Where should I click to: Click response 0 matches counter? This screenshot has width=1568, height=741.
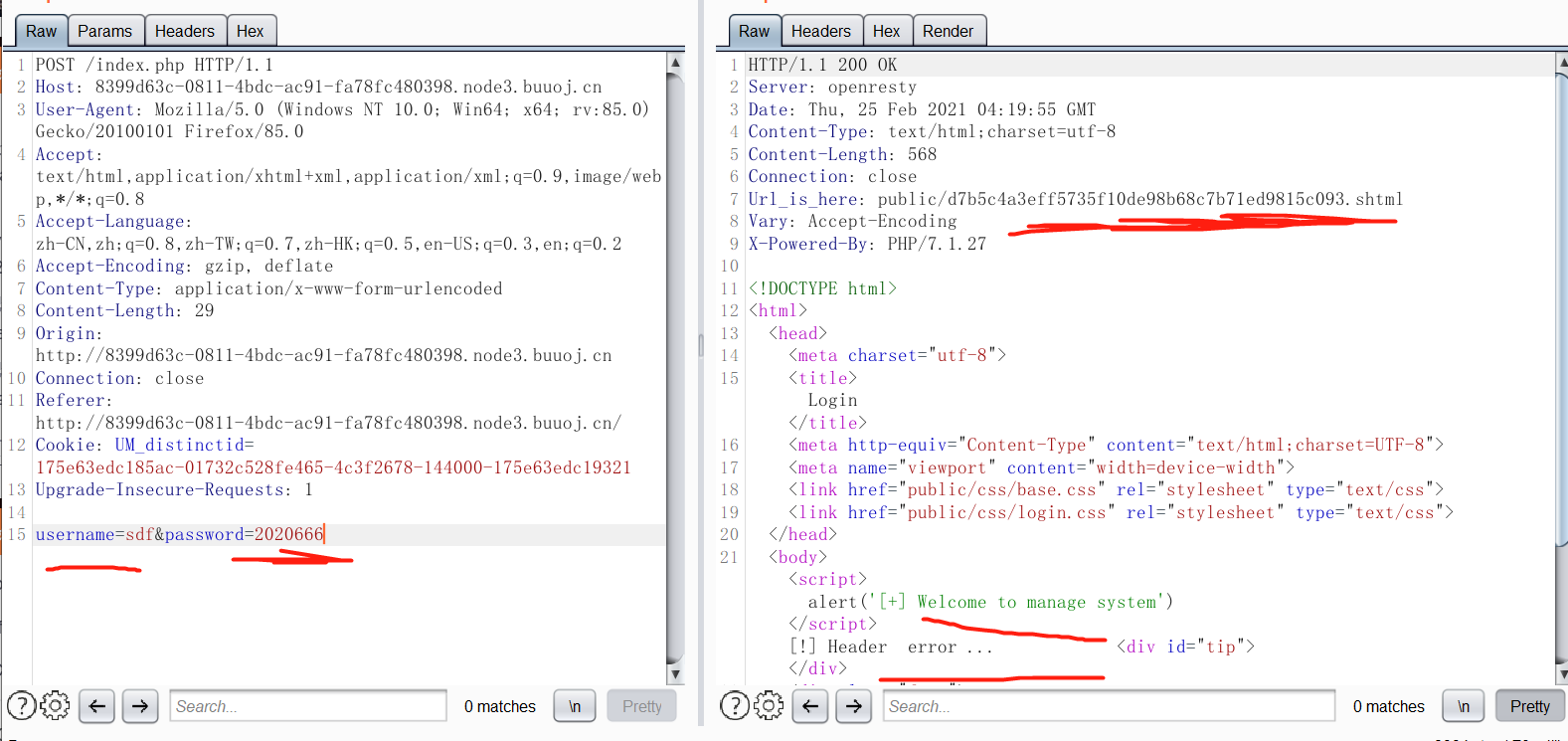point(1389,706)
